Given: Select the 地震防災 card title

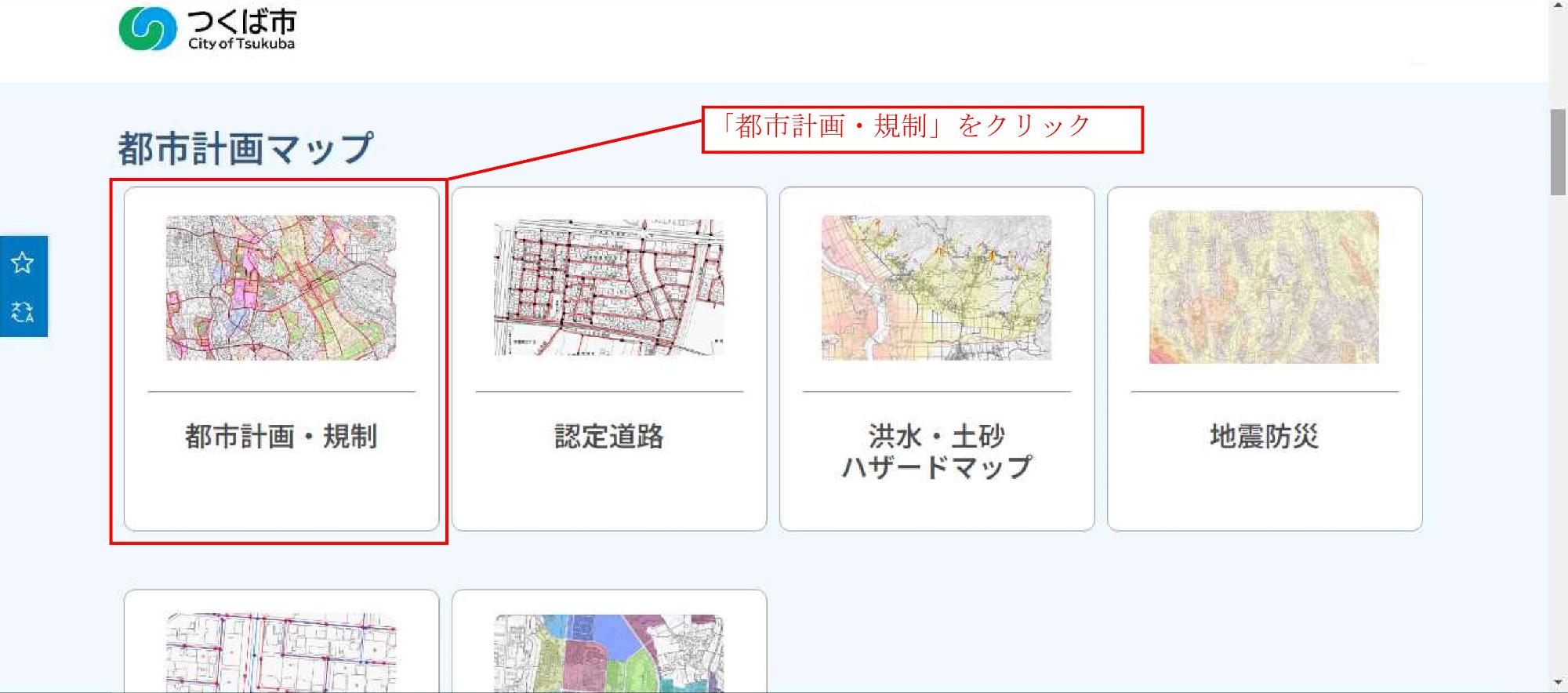Looking at the screenshot, I should click(x=1264, y=436).
